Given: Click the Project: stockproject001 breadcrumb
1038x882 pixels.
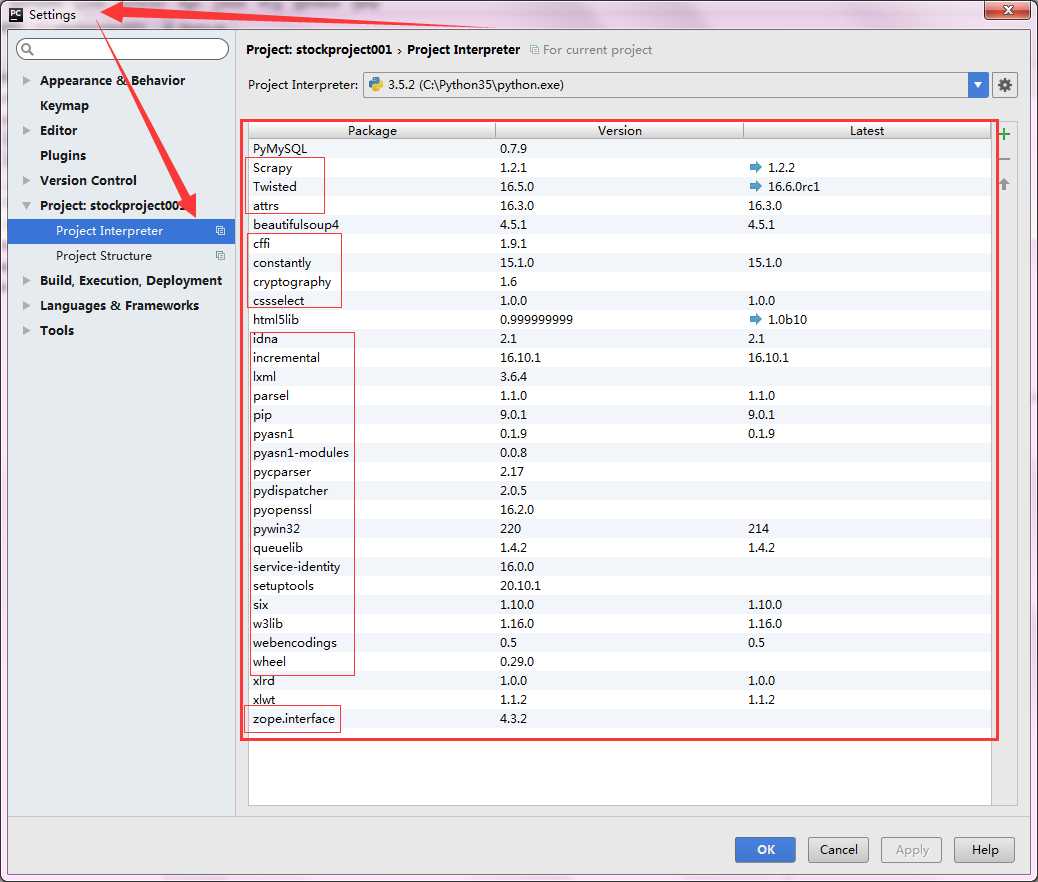Looking at the screenshot, I should click(x=319, y=50).
